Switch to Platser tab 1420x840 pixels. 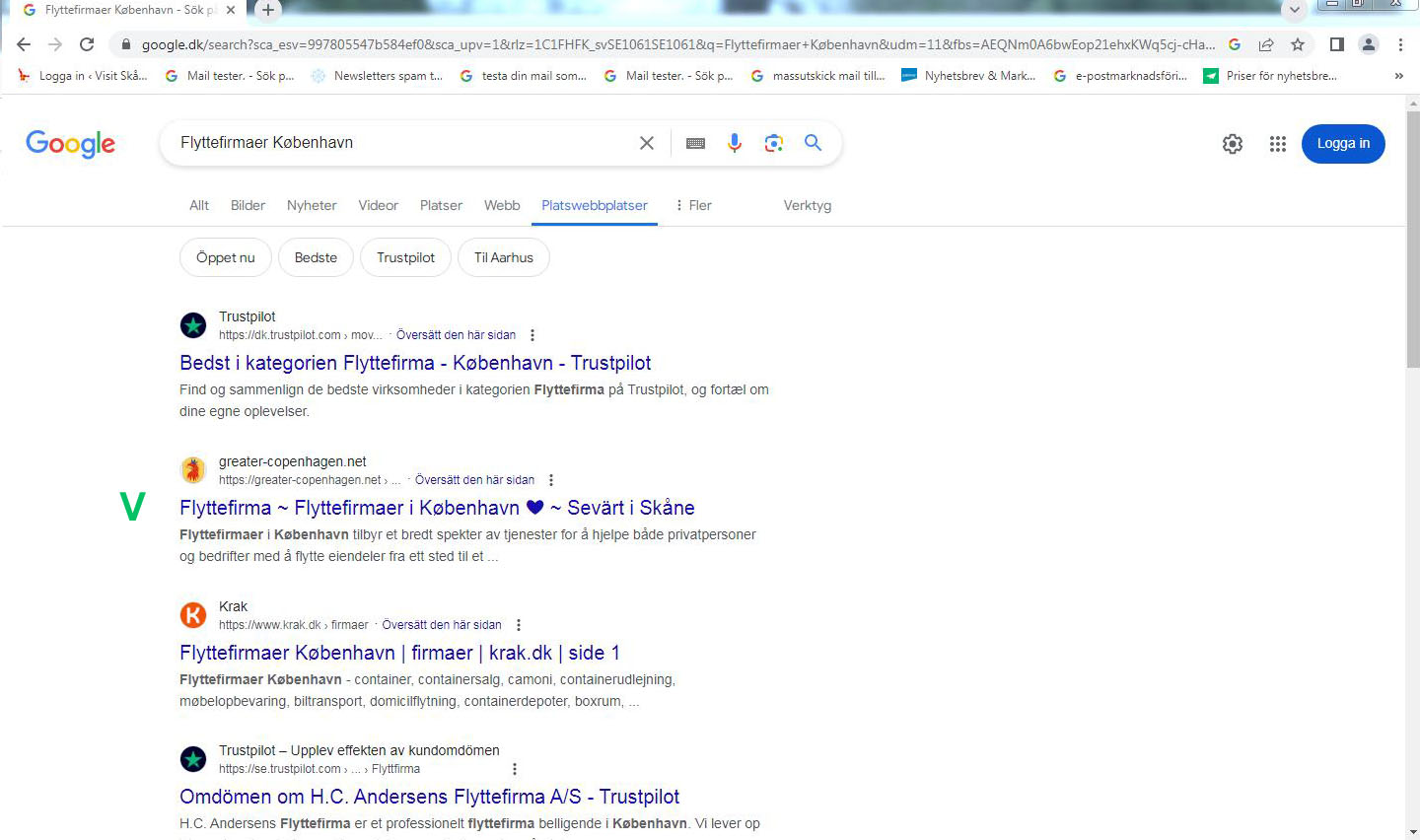click(441, 205)
